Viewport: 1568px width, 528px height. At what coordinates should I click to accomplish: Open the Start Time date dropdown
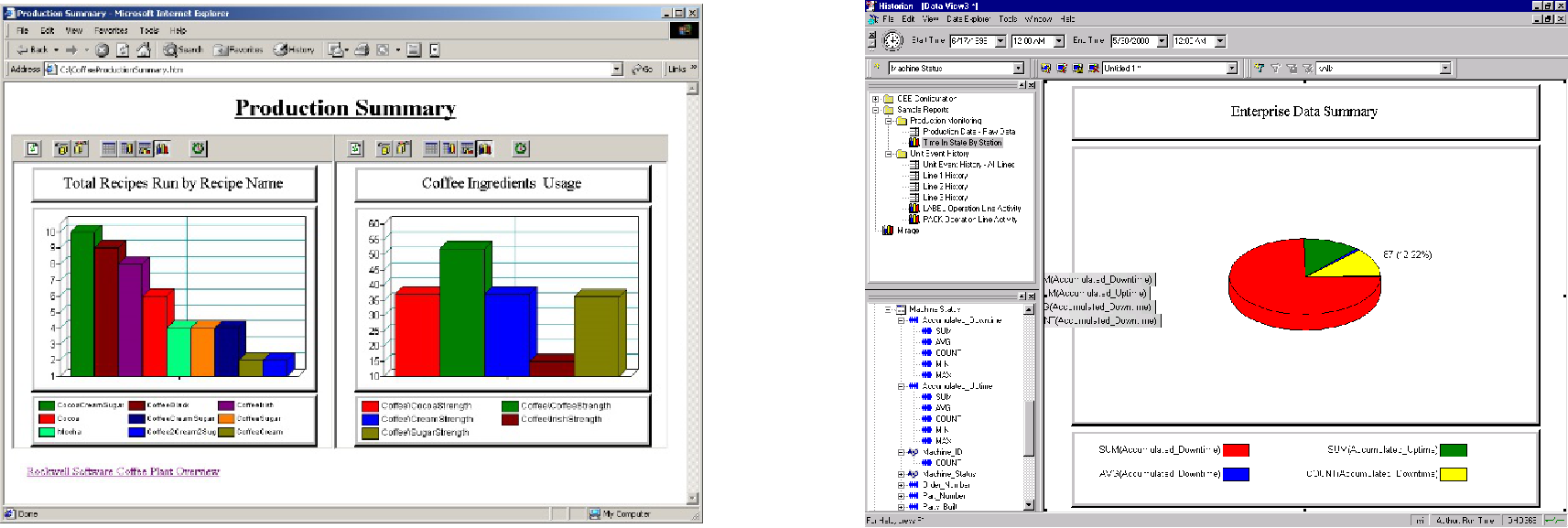coord(1000,41)
